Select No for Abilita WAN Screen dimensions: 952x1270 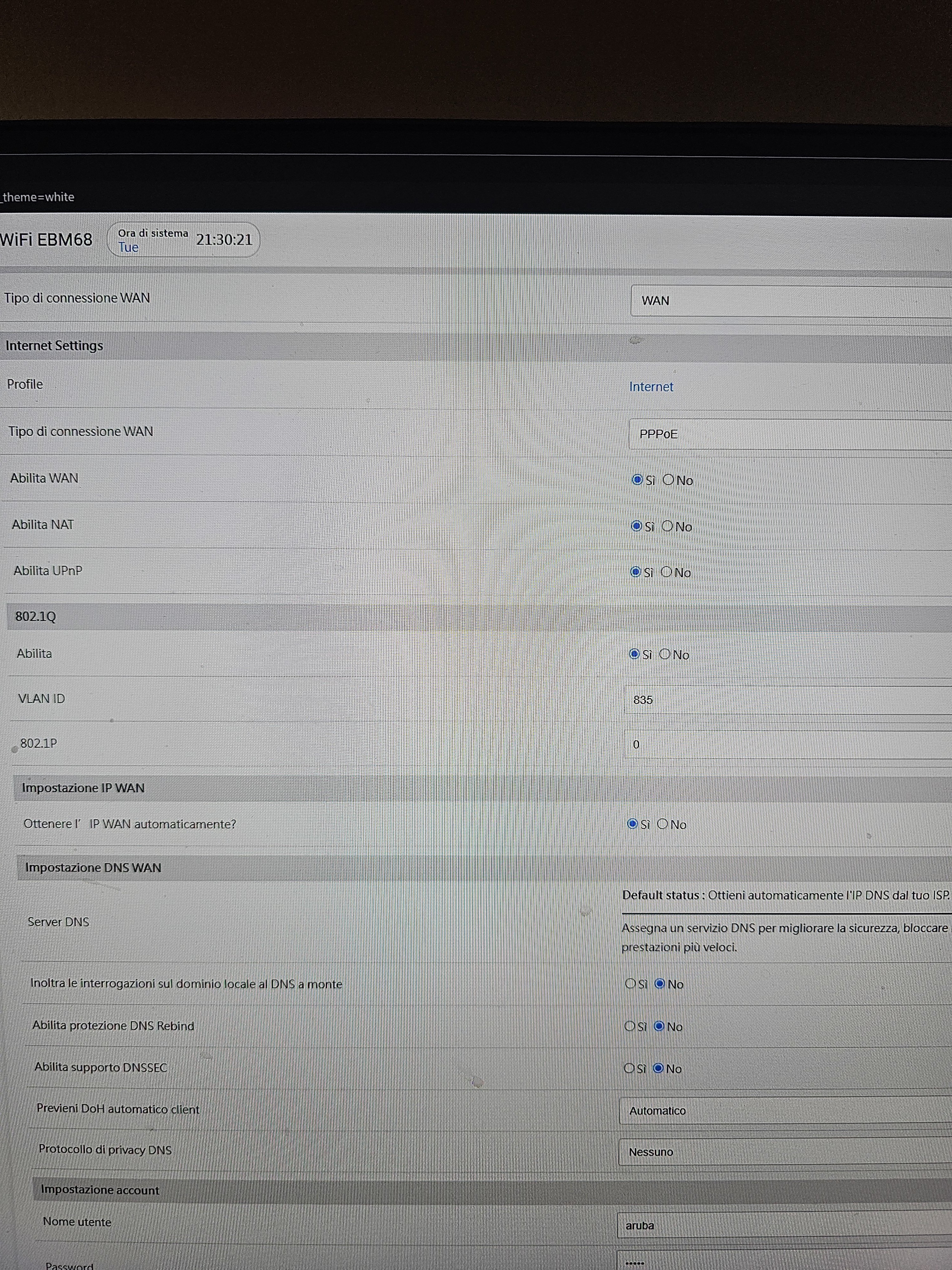tap(669, 479)
